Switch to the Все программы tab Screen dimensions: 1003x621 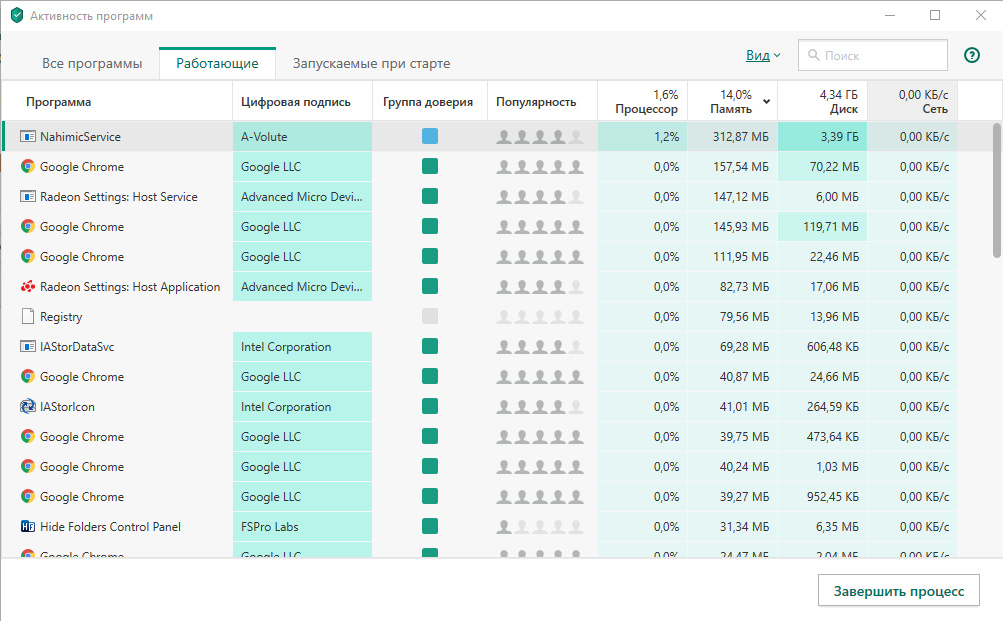point(92,64)
